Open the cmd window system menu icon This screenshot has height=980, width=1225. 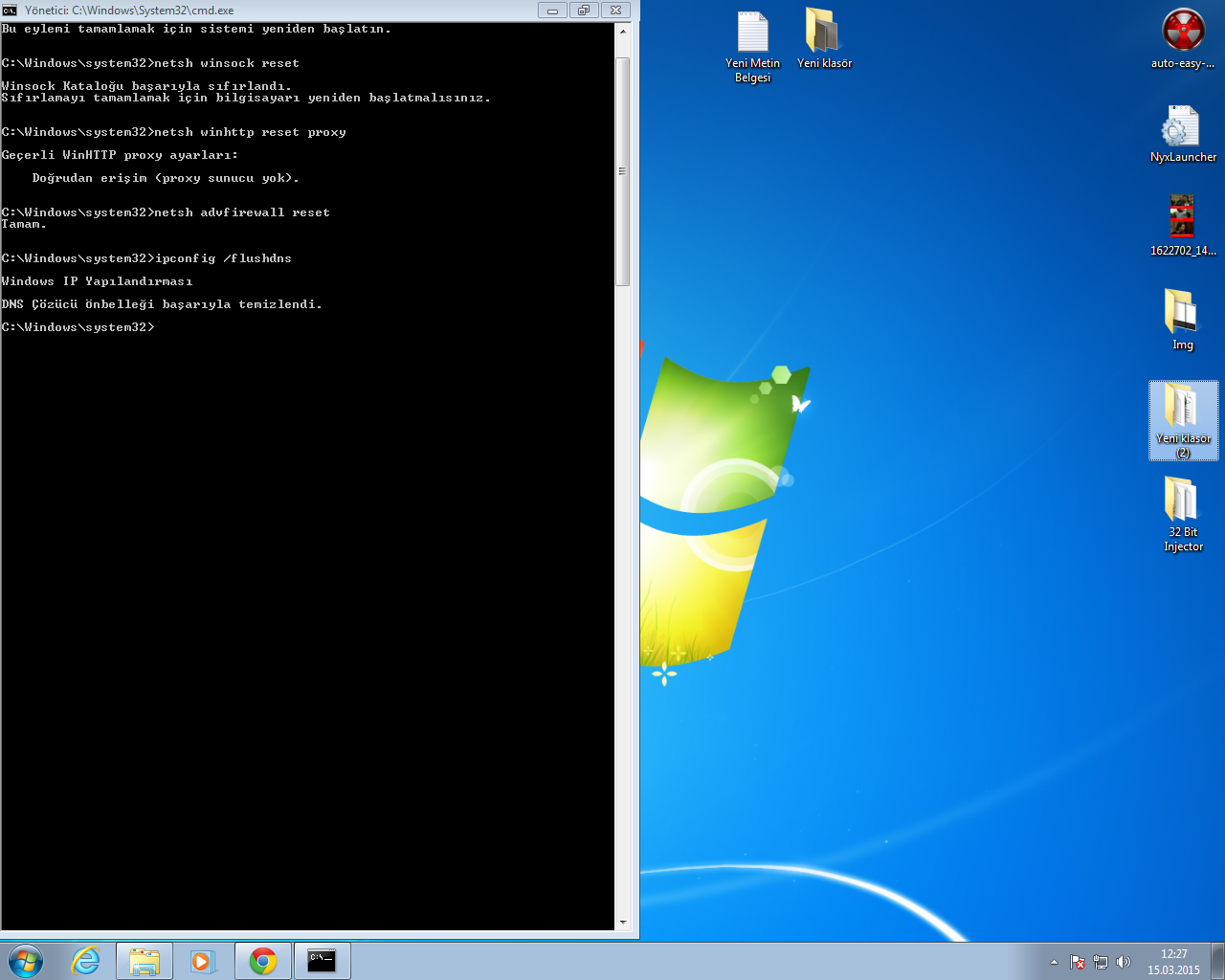10,10
